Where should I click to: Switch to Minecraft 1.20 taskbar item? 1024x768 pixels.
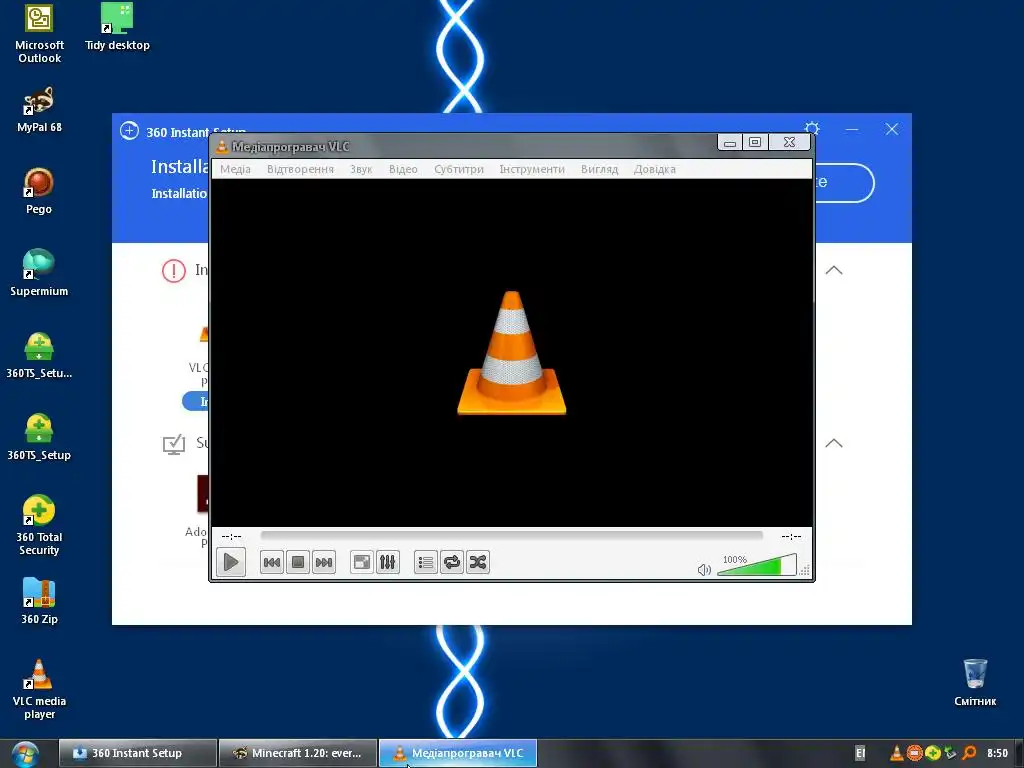click(298, 753)
